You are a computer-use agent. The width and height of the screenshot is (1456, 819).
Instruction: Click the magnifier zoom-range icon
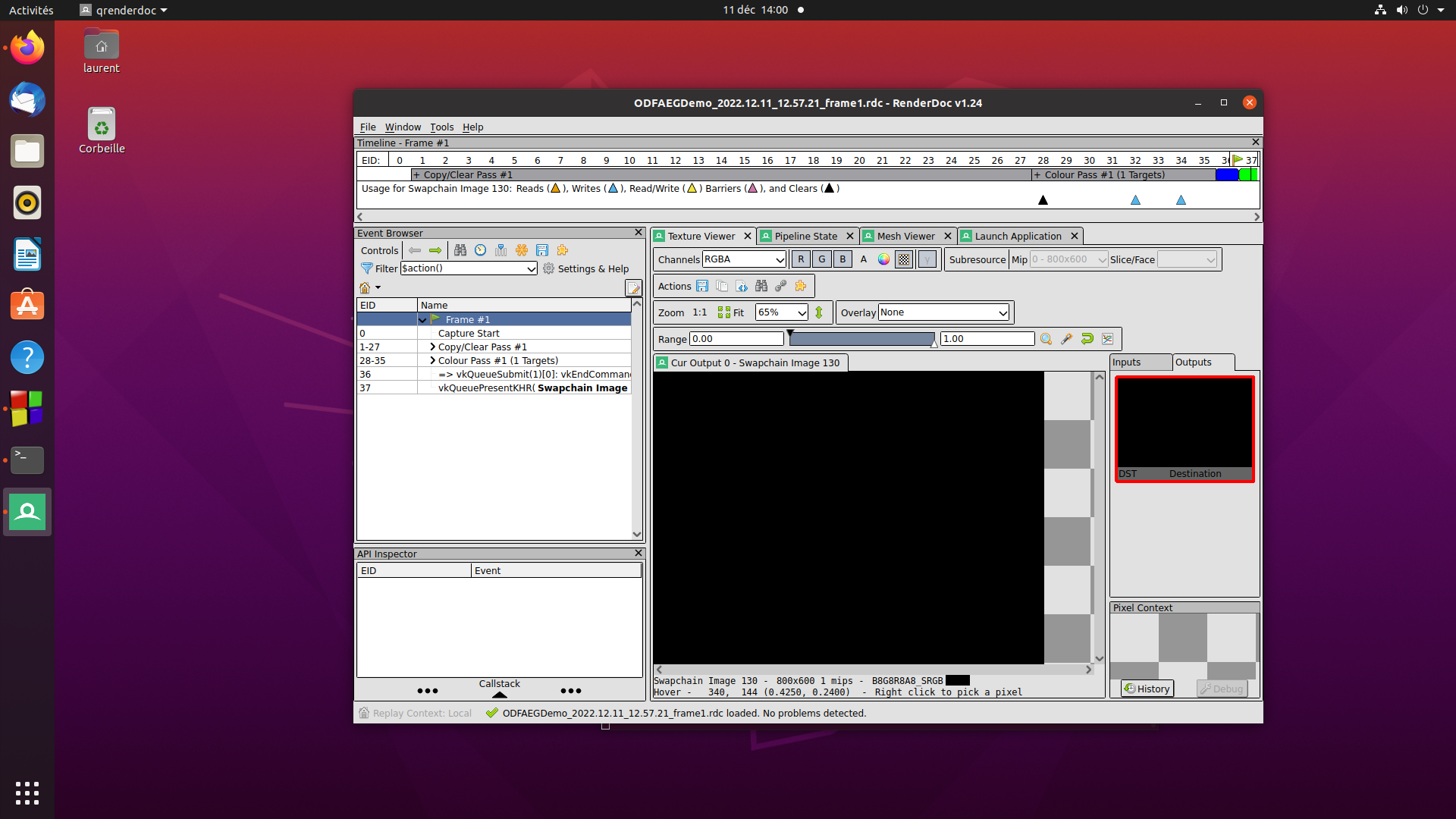coord(1046,339)
